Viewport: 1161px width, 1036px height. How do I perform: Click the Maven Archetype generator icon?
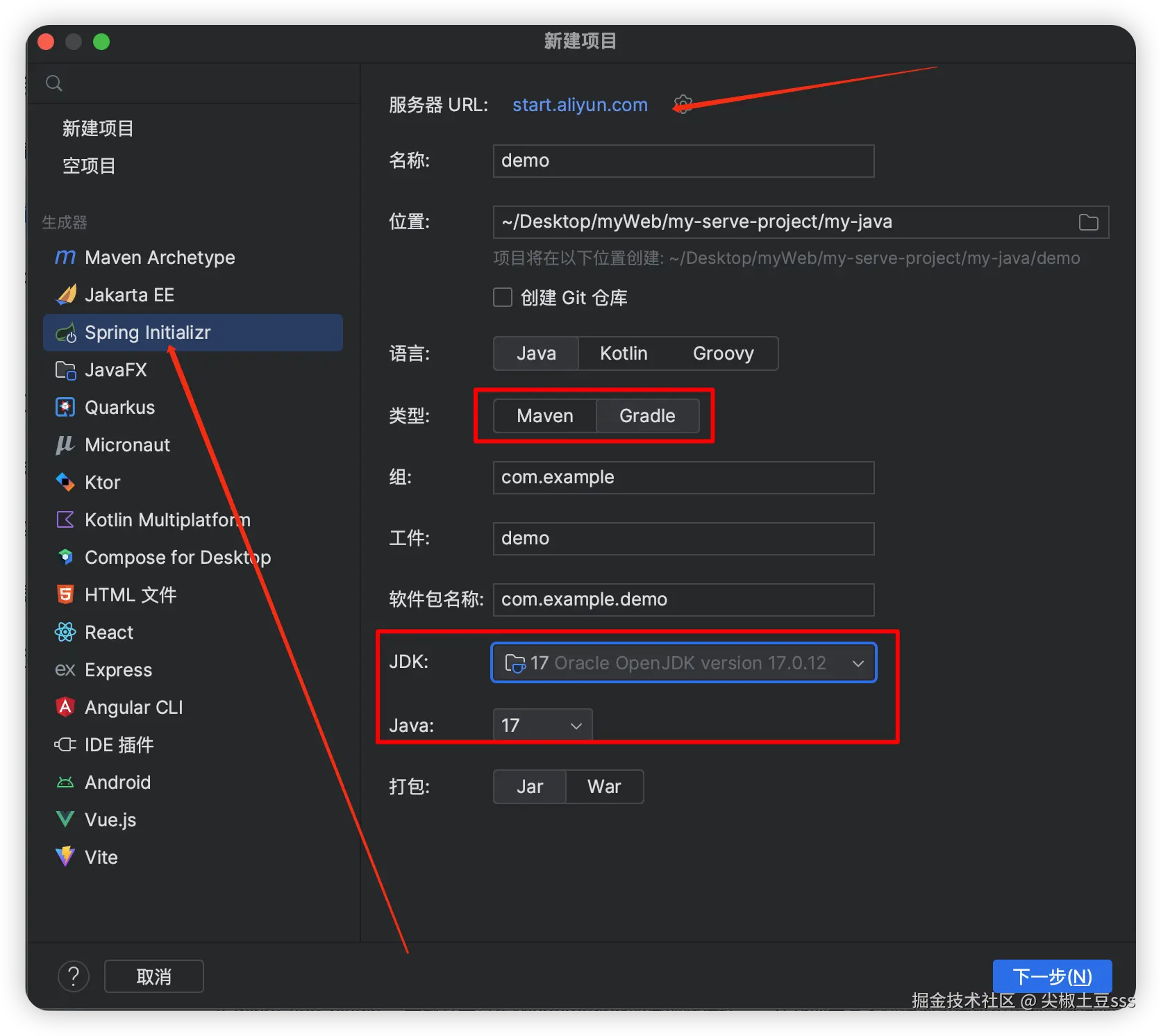tap(65, 258)
